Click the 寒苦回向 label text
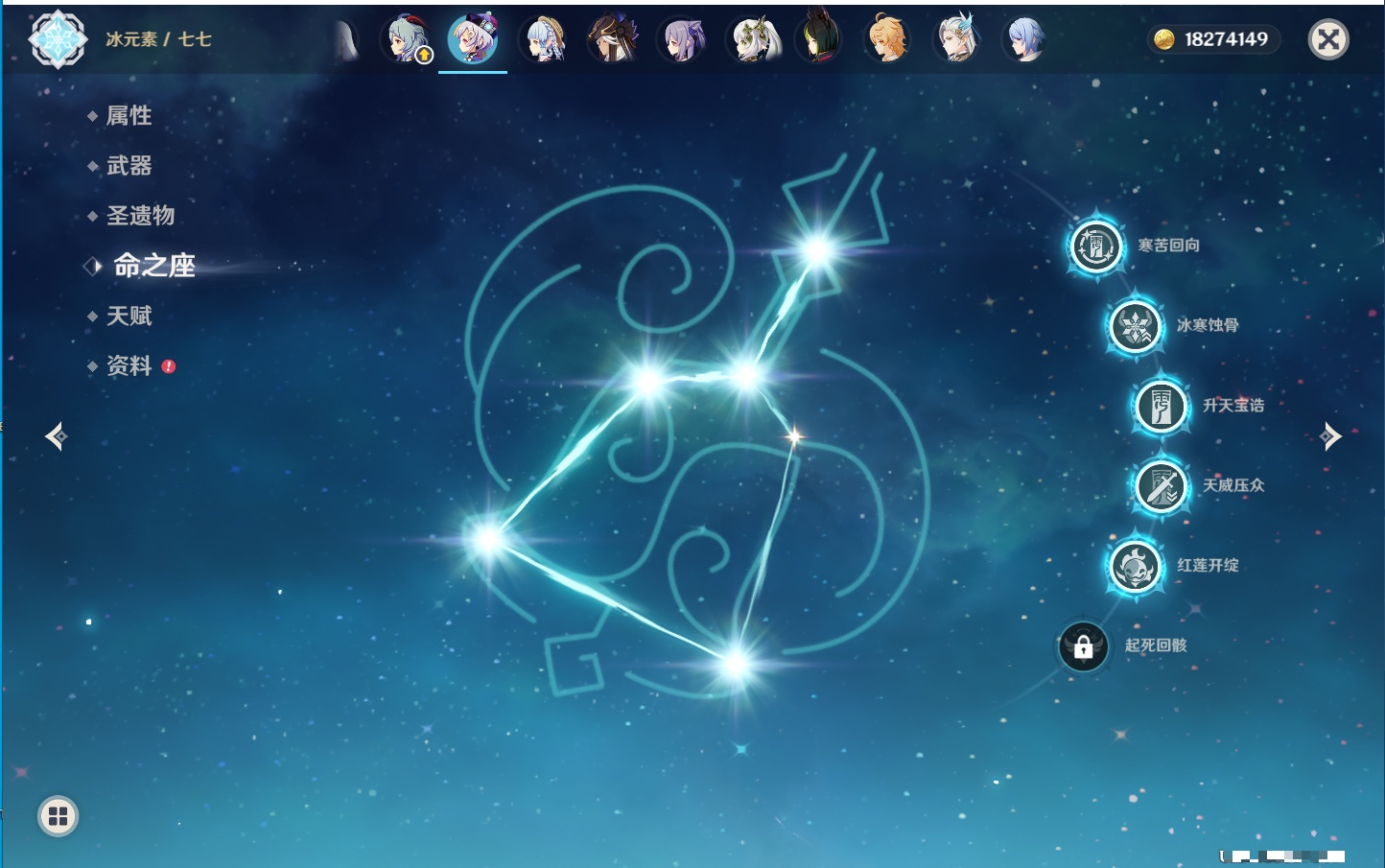 click(1168, 246)
